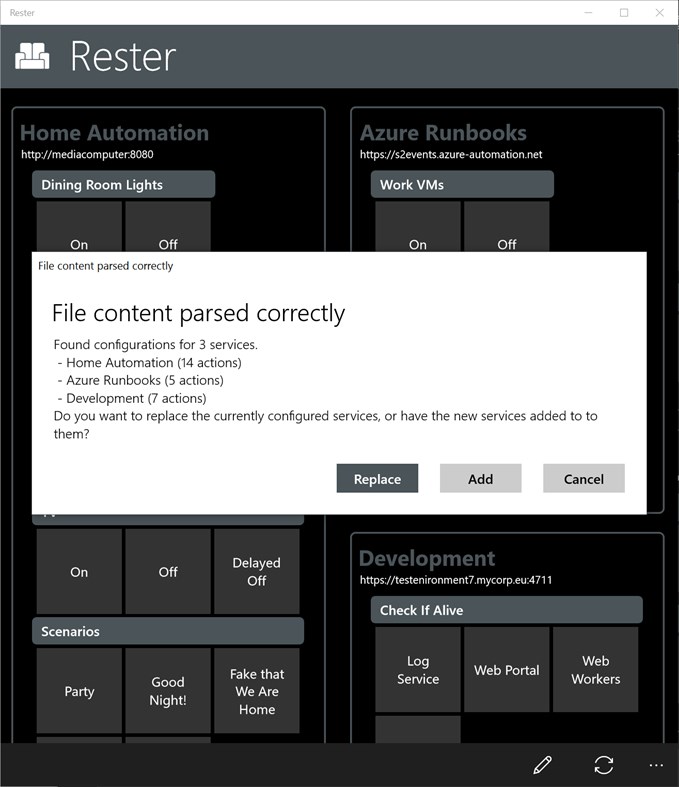The height and width of the screenshot is (787, 679).
Task: Click the Rester app title heading
Action: pyautogui.click(x=123, y=56)
